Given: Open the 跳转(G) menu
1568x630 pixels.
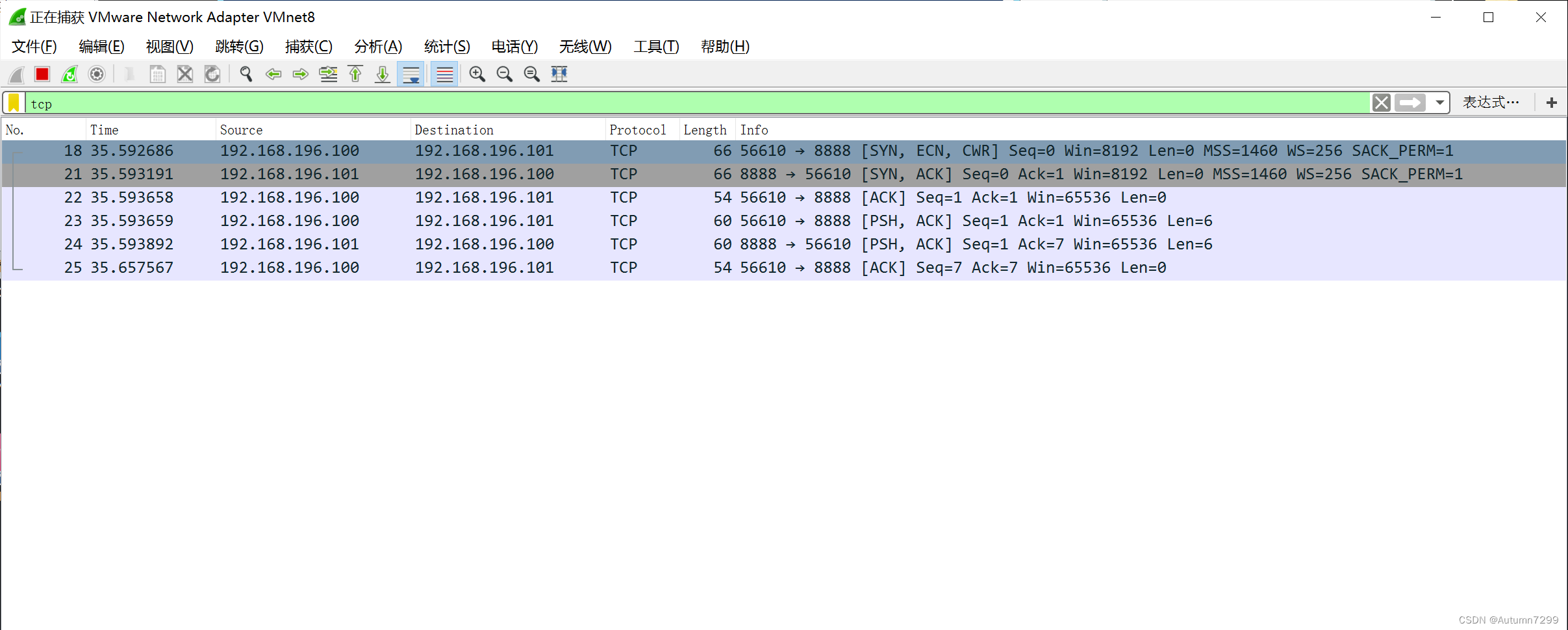Looking at the screenshot, I should [x=239, y=47].
